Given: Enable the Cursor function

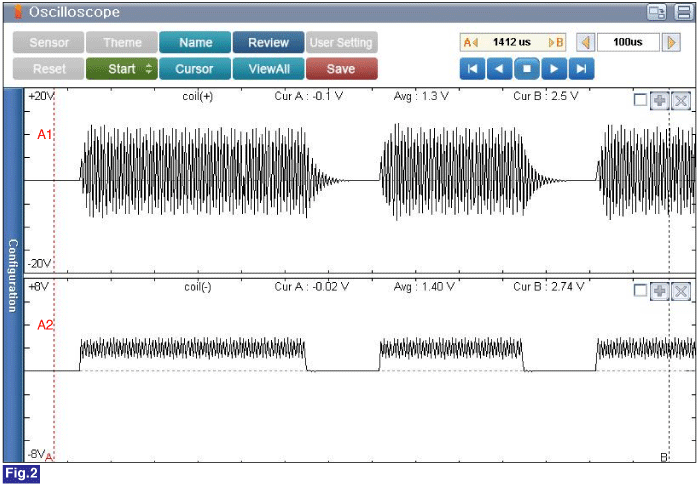Looking at the screenshot, I should (195, 69).
